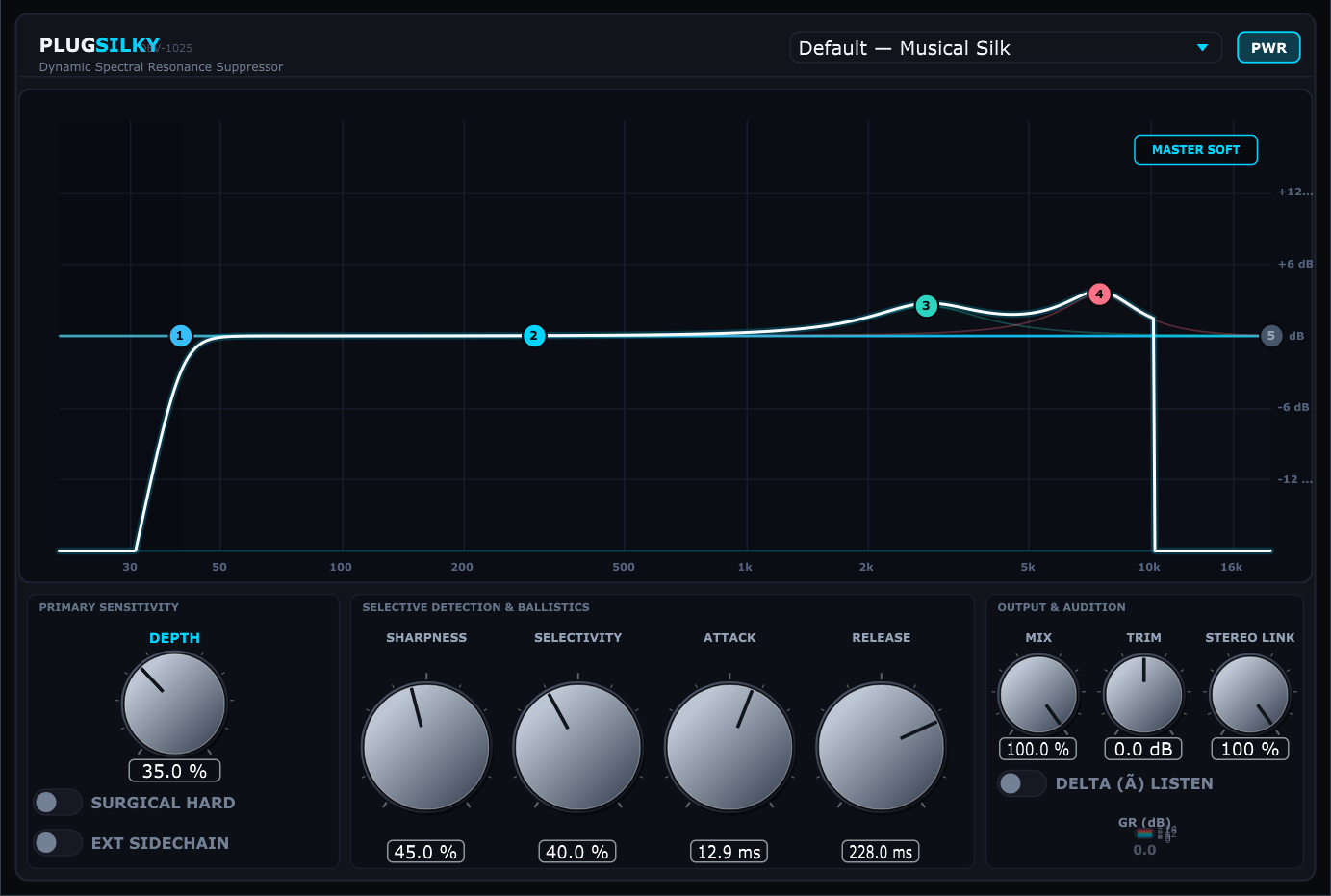Click the preset dropdown arrow
This screenshot has height=896, width=1331.
coord(1202,48)
